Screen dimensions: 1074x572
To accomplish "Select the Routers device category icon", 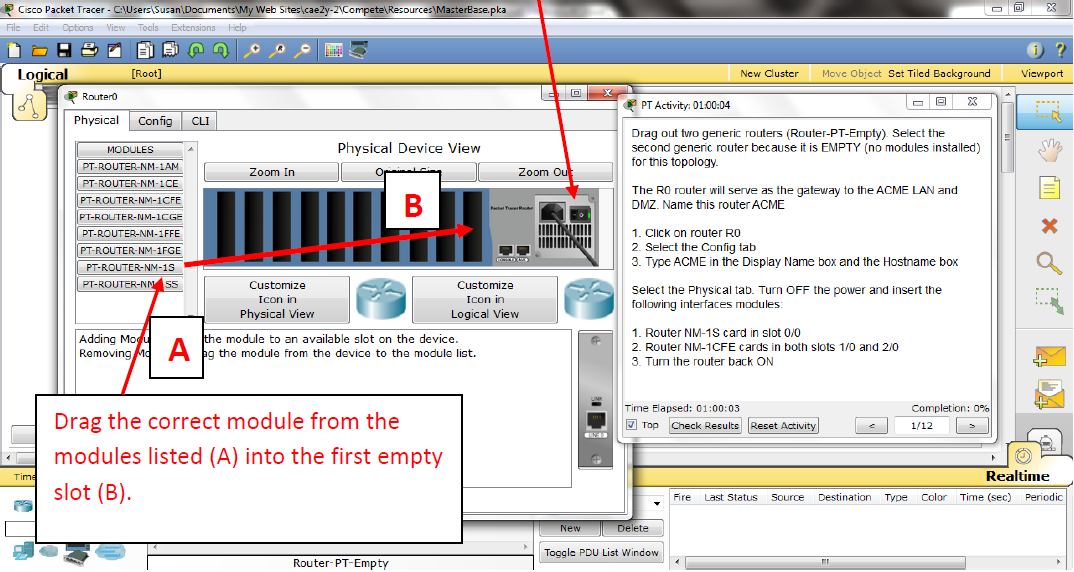I will 23,506.
